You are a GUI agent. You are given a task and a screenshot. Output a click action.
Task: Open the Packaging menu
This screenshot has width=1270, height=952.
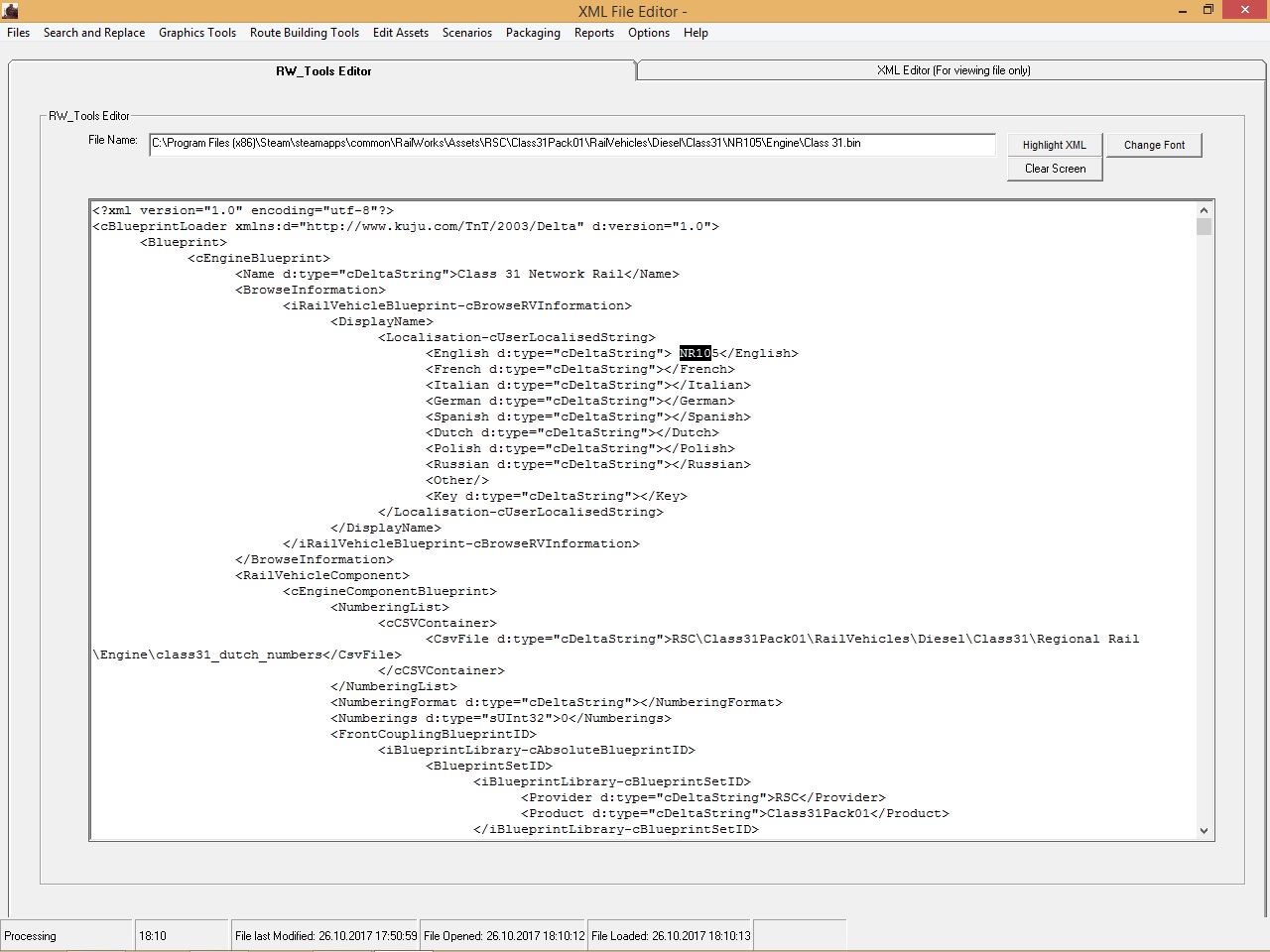click(x=533, y=33)
